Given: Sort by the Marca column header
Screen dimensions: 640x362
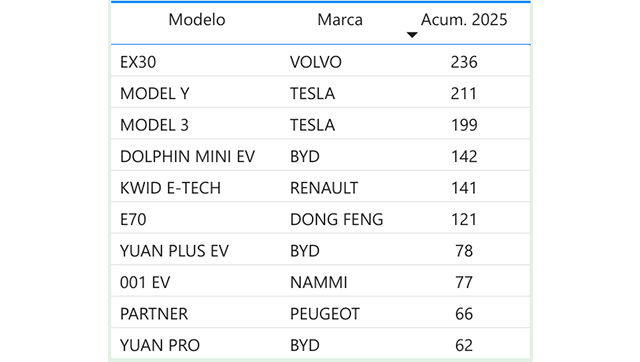Looking at the screenshot, I should point(340,20).
